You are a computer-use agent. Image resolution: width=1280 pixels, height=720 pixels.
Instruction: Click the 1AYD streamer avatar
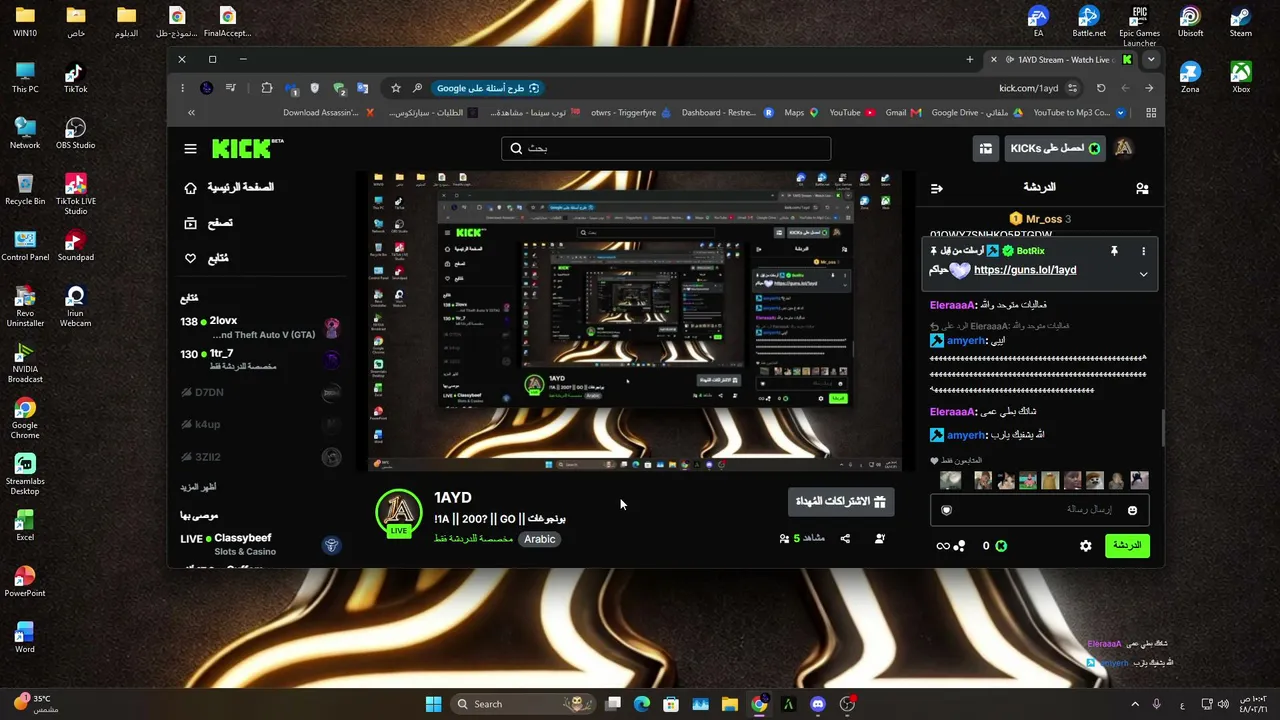399,513
